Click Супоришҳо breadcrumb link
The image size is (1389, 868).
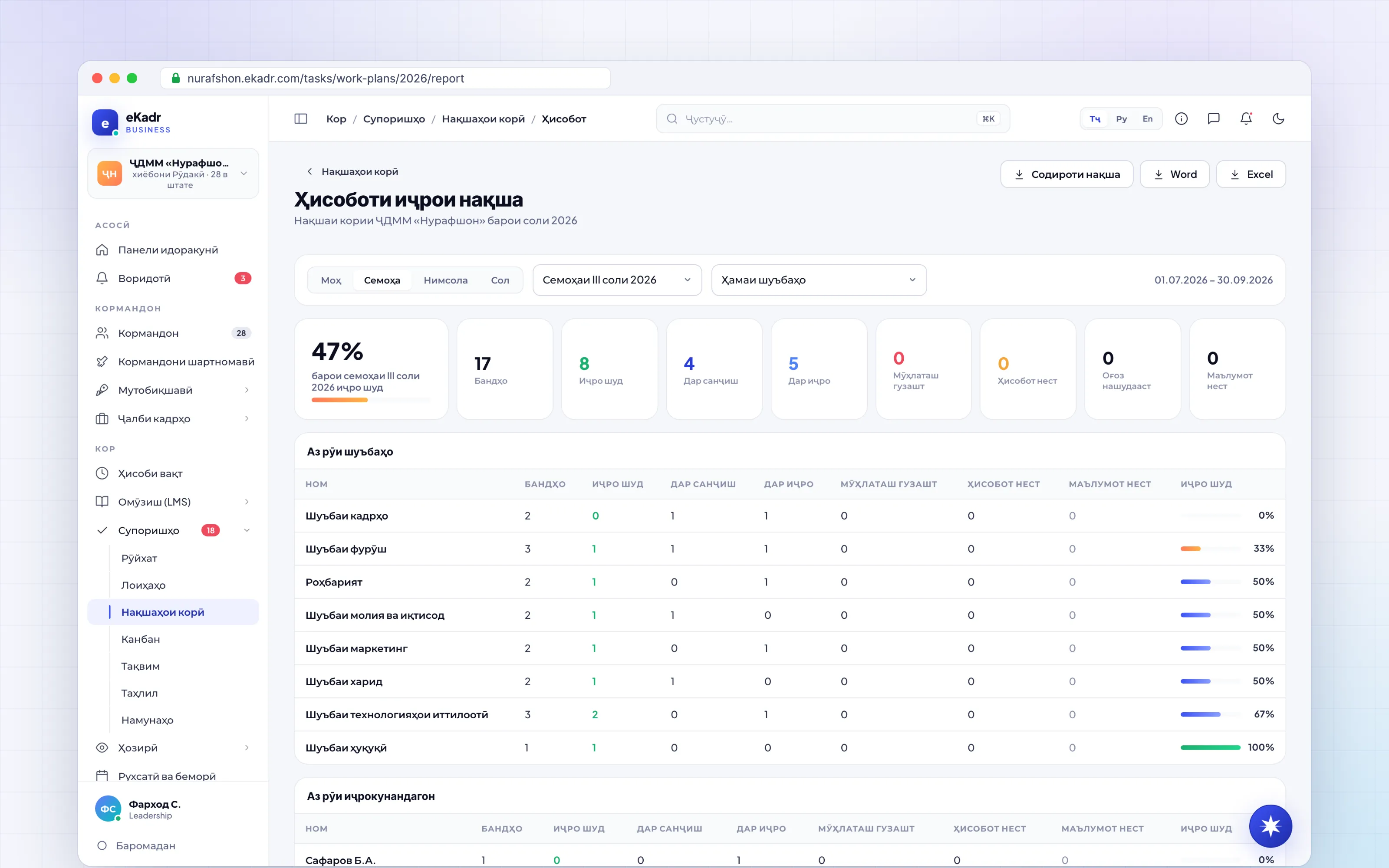[394, 119]
